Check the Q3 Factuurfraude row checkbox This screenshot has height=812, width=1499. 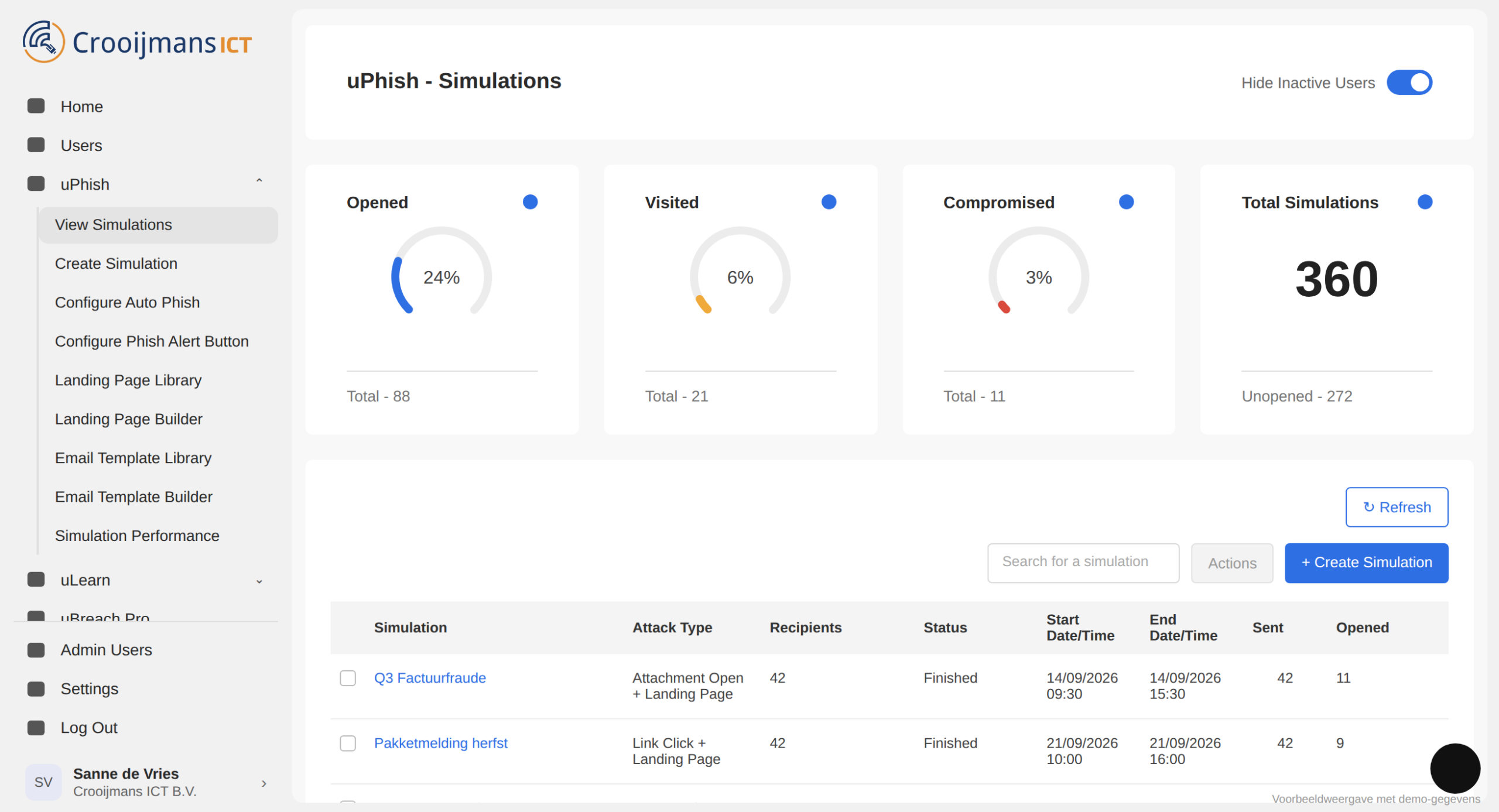coord(348,678)
